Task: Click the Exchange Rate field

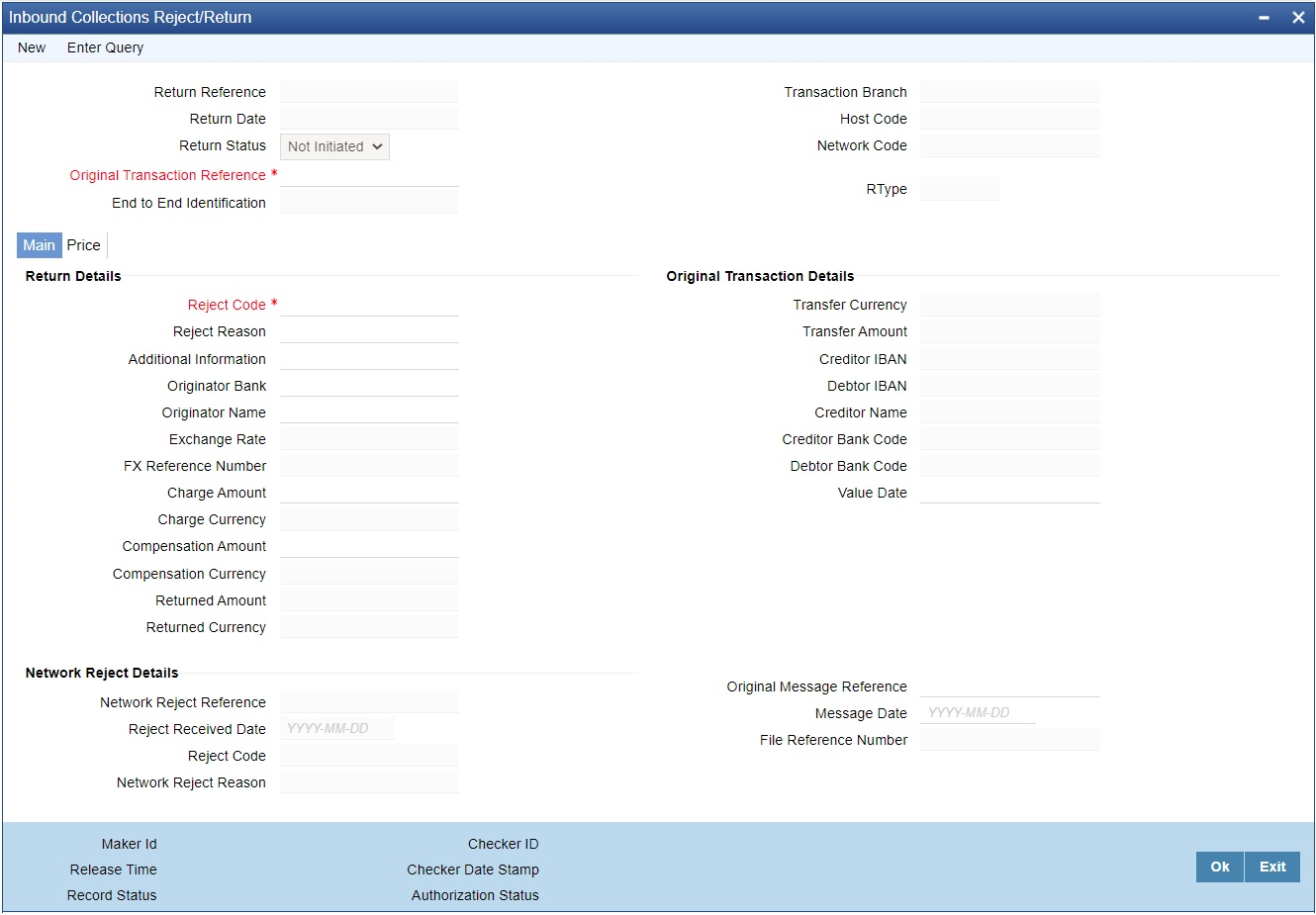Action: pos(369,439)
